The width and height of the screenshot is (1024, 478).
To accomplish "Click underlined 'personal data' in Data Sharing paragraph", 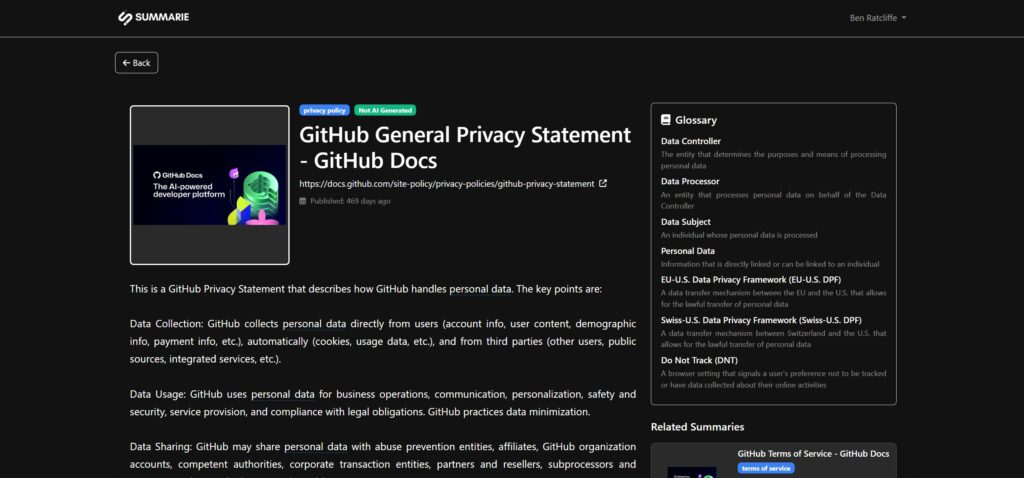I will 315,447.
